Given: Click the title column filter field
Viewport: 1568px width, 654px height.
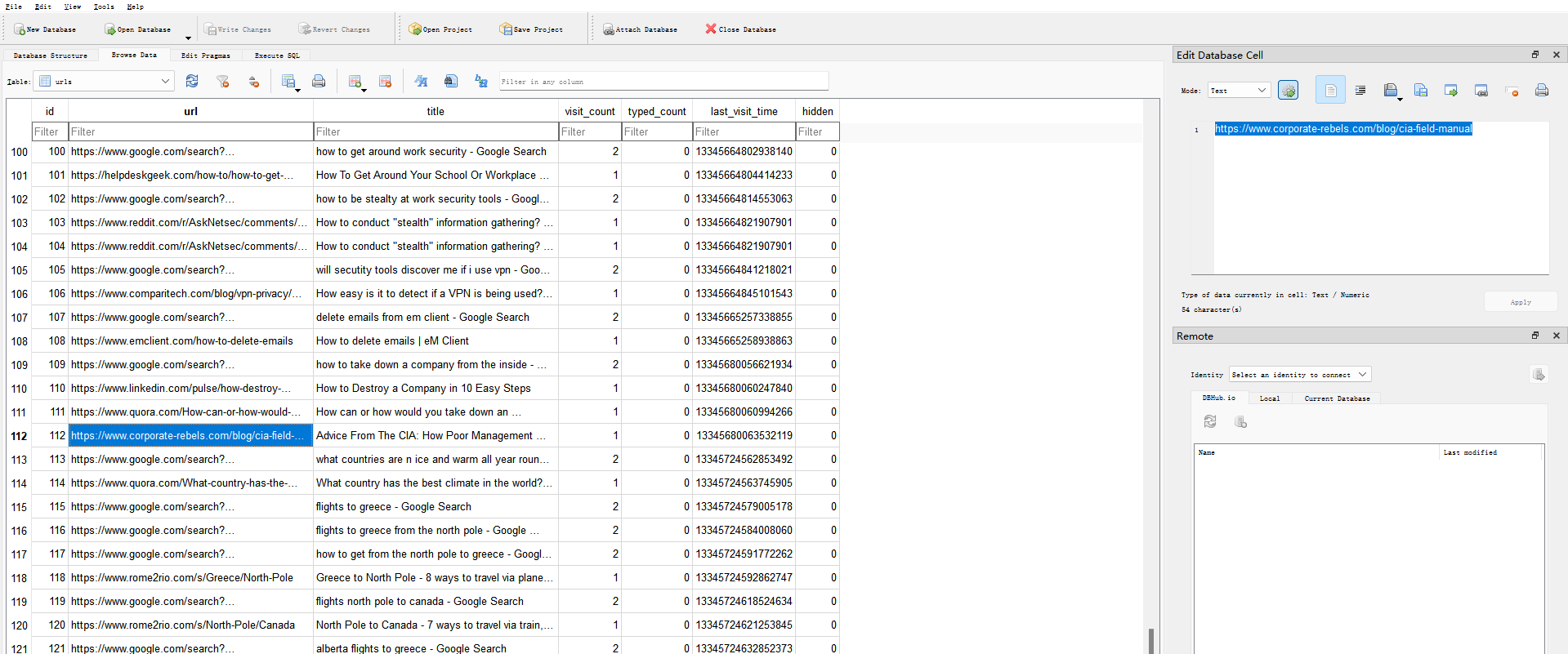Looking at the screenshot, I should (436, 131).
